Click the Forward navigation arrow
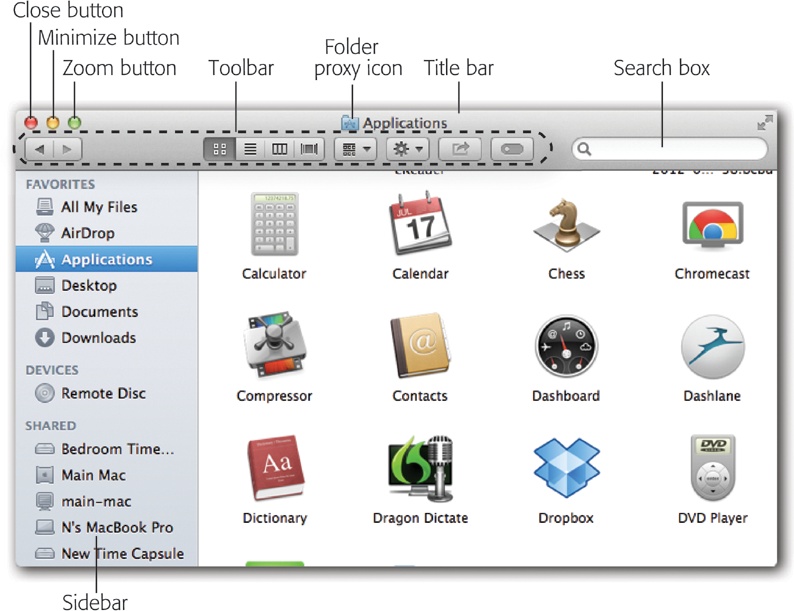The height and width of the screenshot is (611, 794). point(67,149)
